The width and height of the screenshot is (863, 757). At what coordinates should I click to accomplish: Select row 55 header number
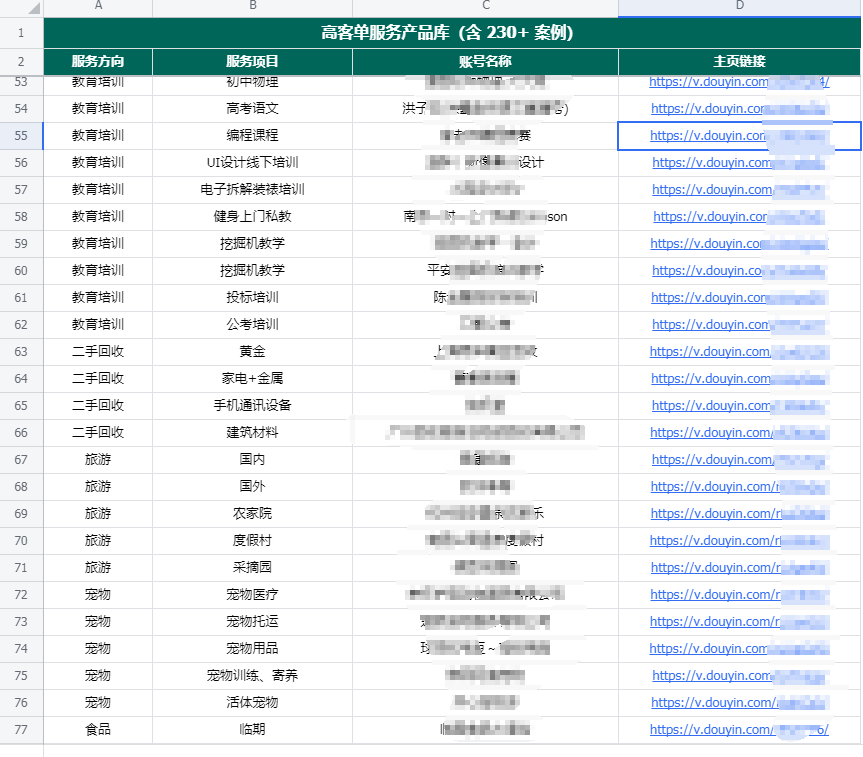21,135
